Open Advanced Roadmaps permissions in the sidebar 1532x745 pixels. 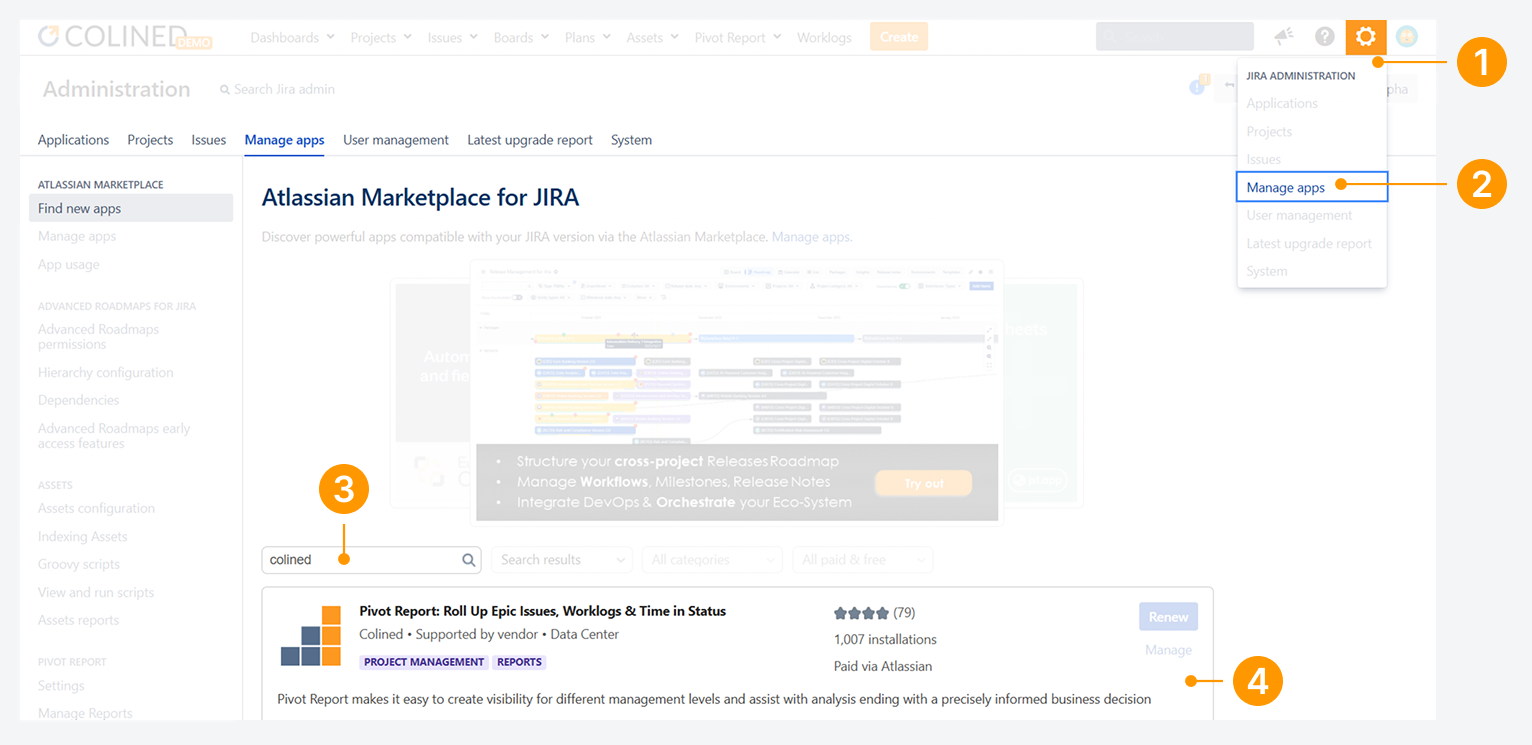coord(98,336)
